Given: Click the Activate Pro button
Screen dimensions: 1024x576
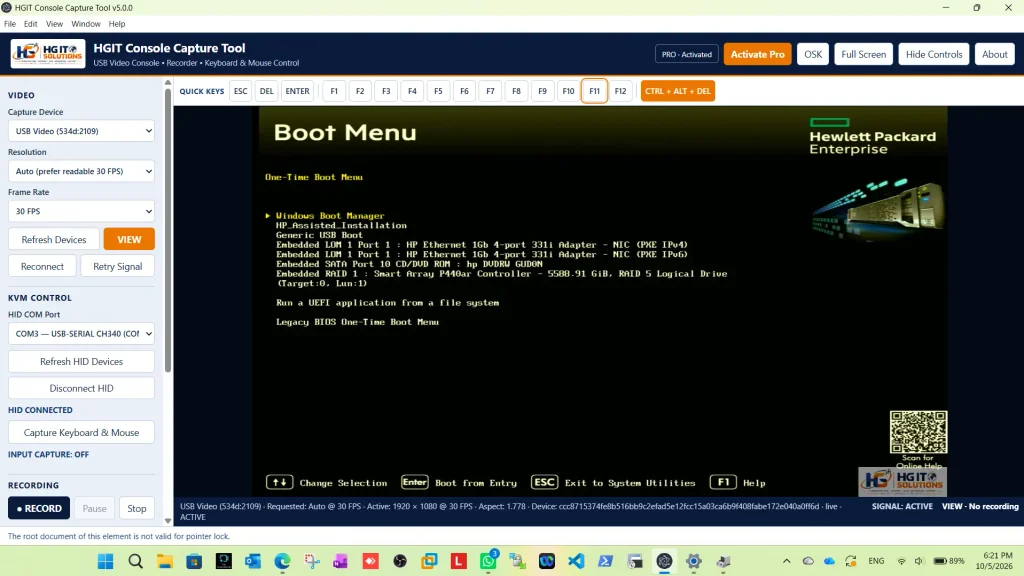Looking at the screenshot, I should click(x=758, y=54).
